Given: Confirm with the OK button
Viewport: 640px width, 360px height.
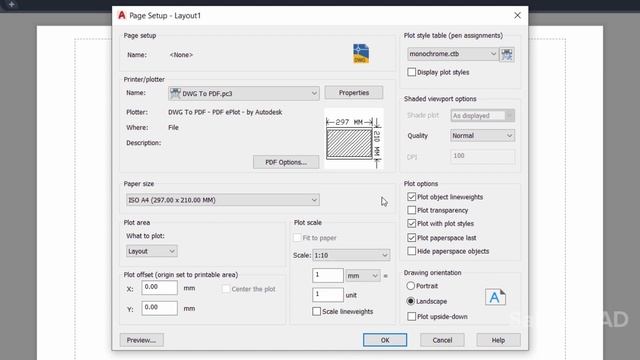Looking at the screenshot, I should (385, 340).
